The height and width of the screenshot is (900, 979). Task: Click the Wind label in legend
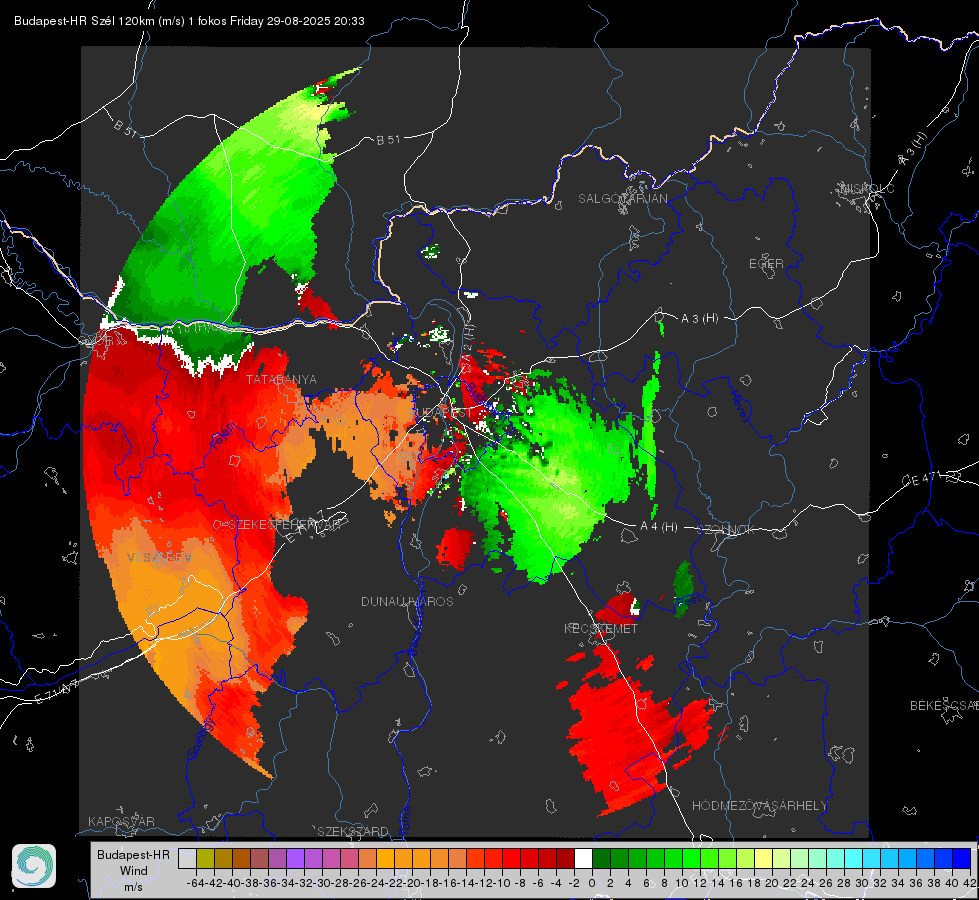[x=133, y=871]
